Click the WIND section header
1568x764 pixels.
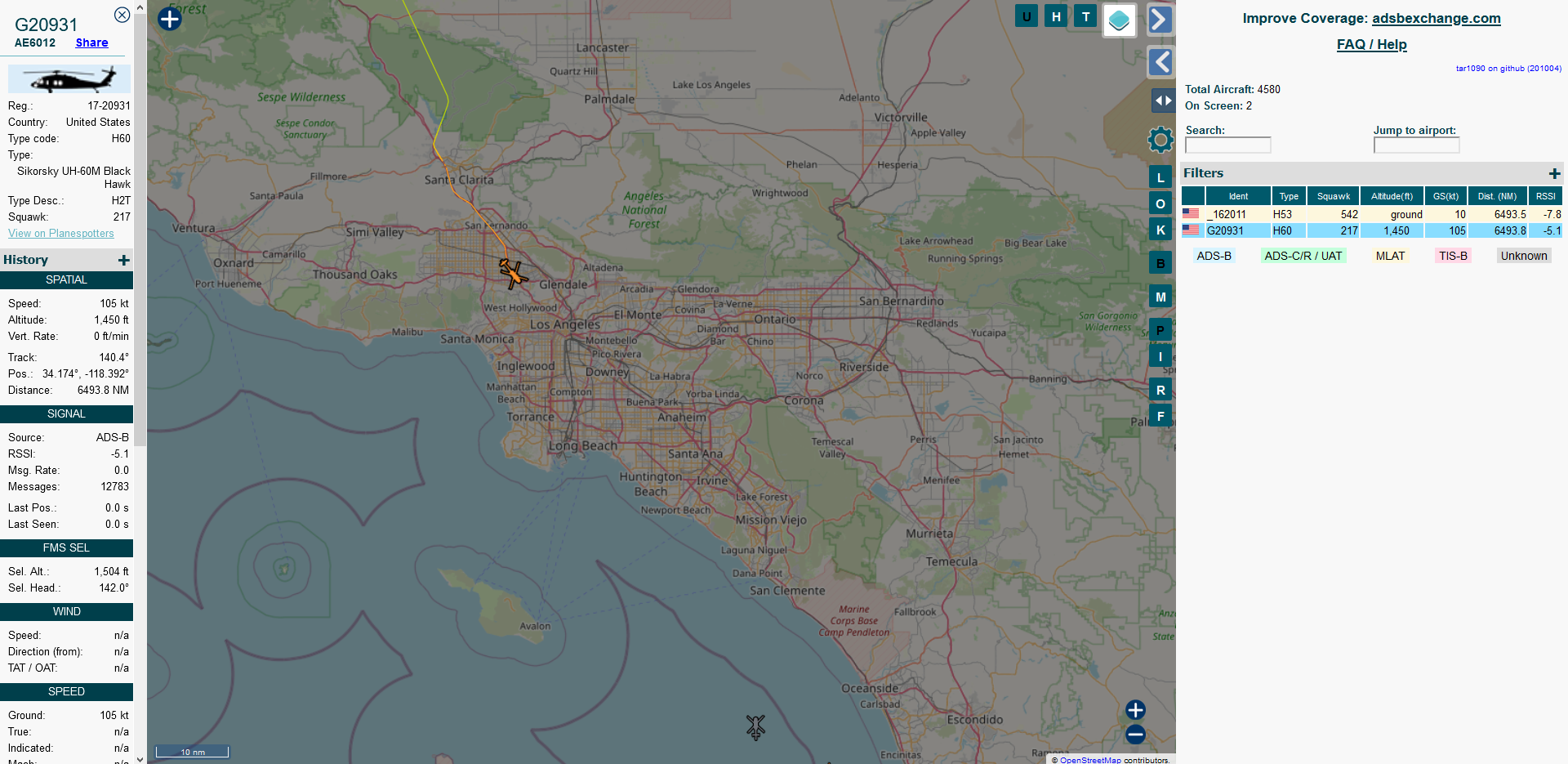coord(66,611)
